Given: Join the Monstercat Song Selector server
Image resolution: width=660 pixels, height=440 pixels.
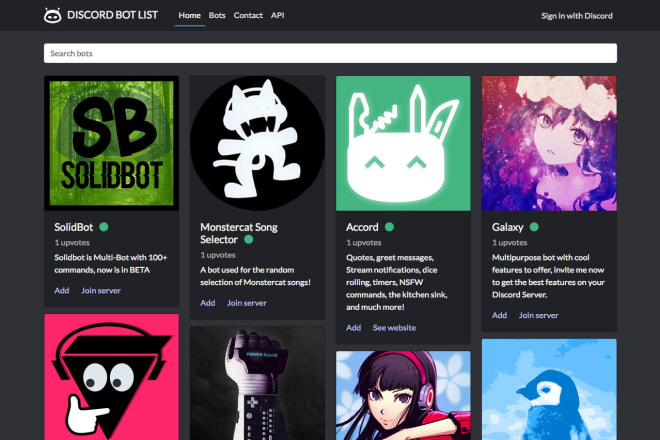Looking at the screenshot, I should pos(247,303).
